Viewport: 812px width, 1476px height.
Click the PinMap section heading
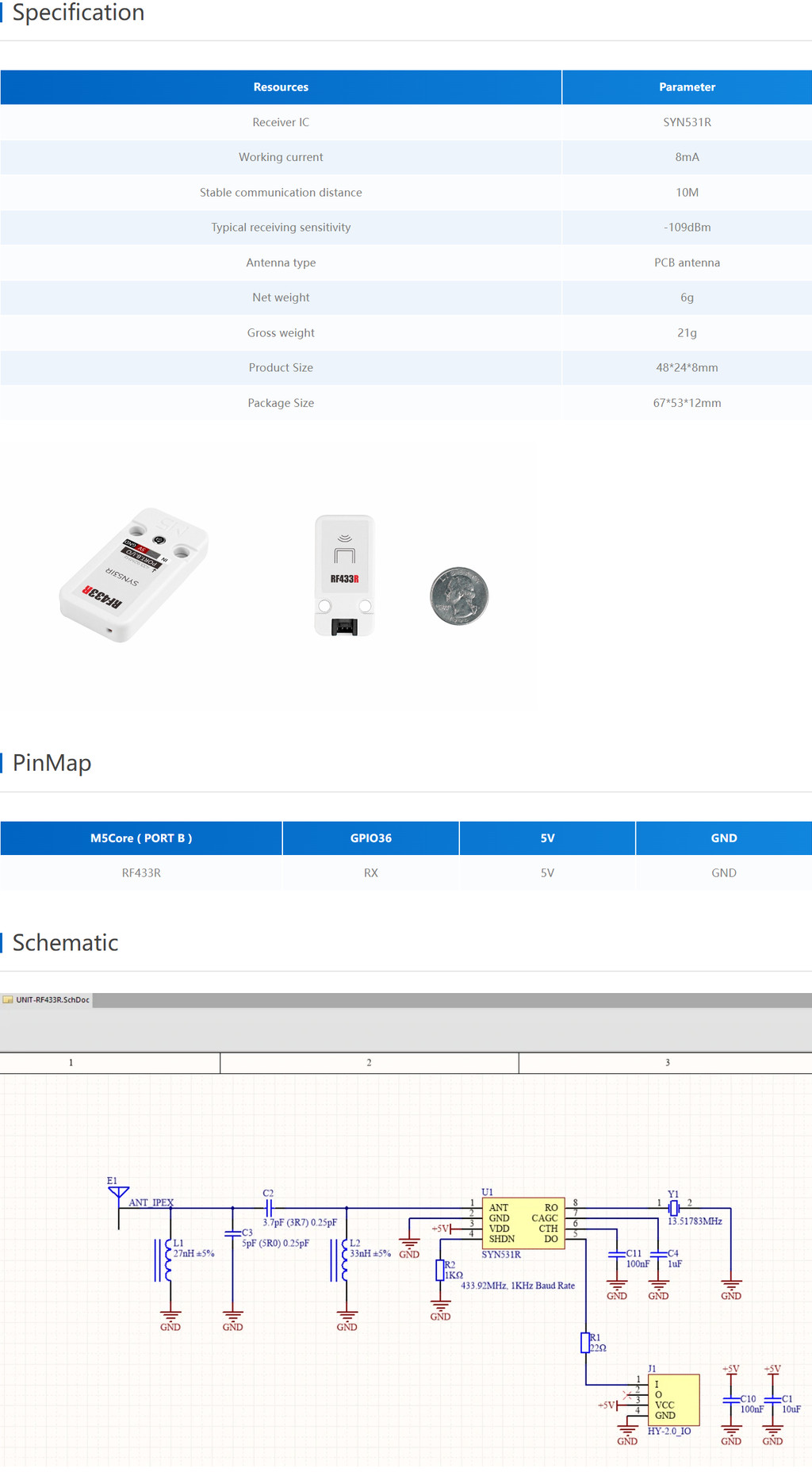click(52, 763)
